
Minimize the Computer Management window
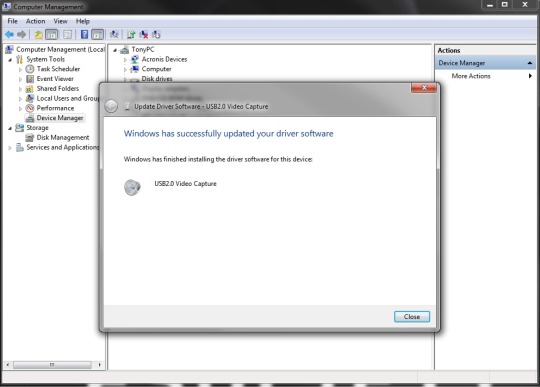pyautogui.click(x=490, y=5)
